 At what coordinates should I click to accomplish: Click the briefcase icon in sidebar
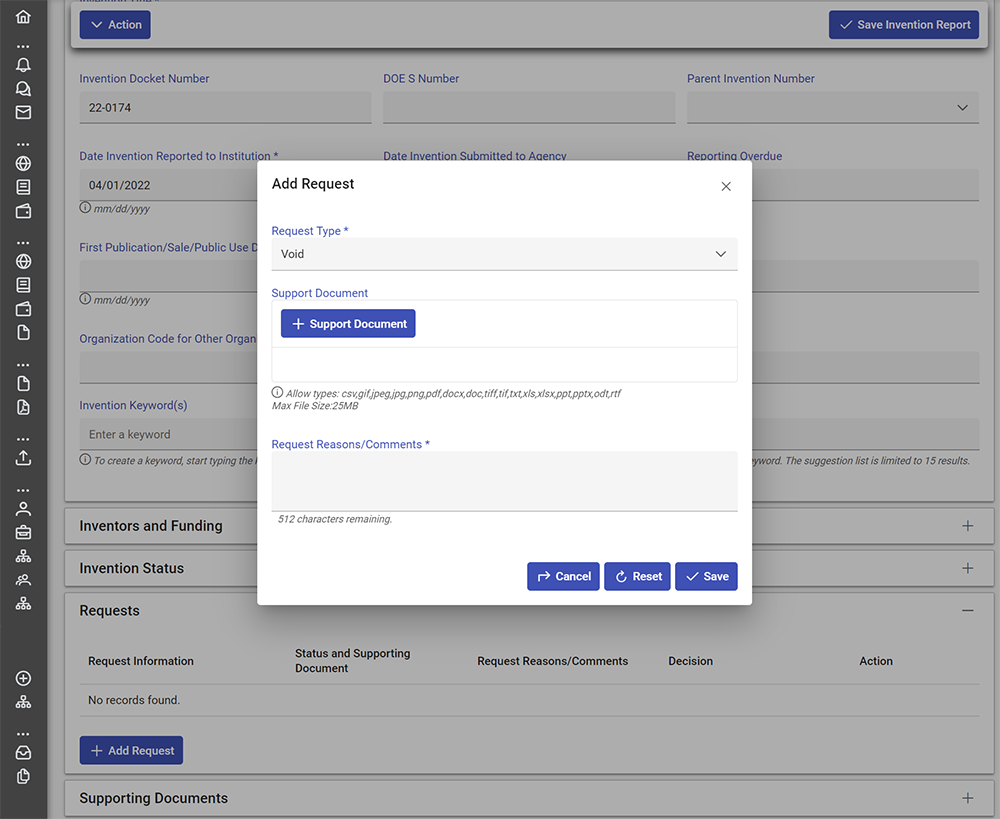point(23,532)
